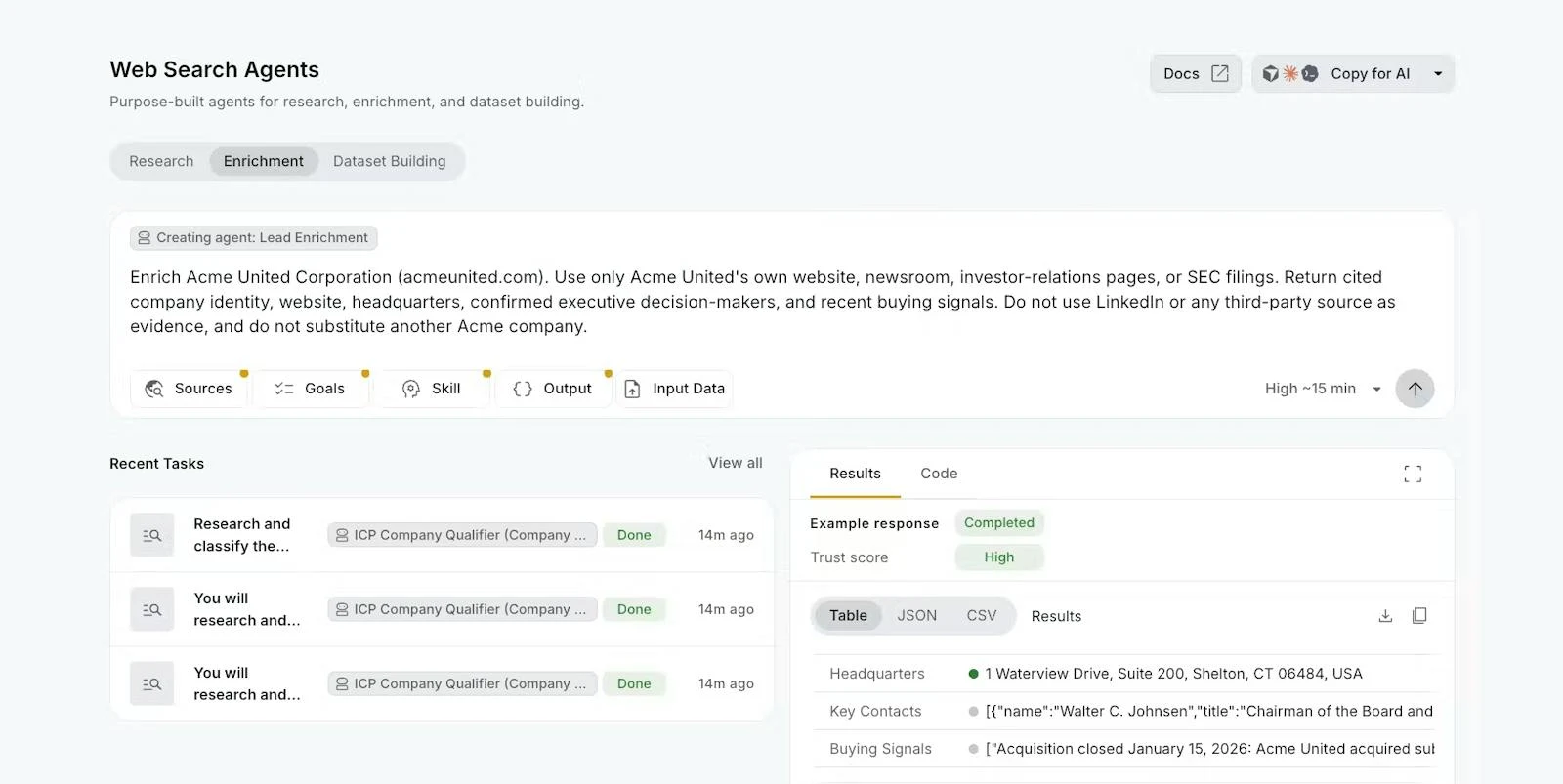Click the Recent Tasks heading
Viewport: 1563px width, 784px height.
click(x=156, y=464)
